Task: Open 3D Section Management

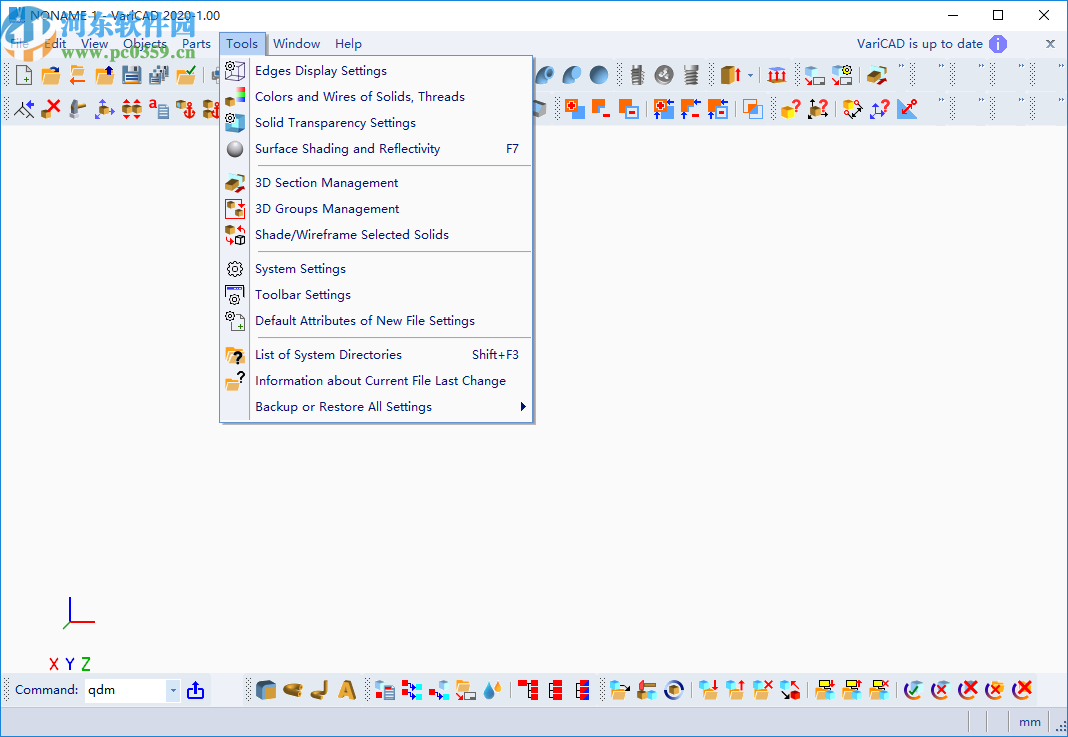Action: point(376,183)
